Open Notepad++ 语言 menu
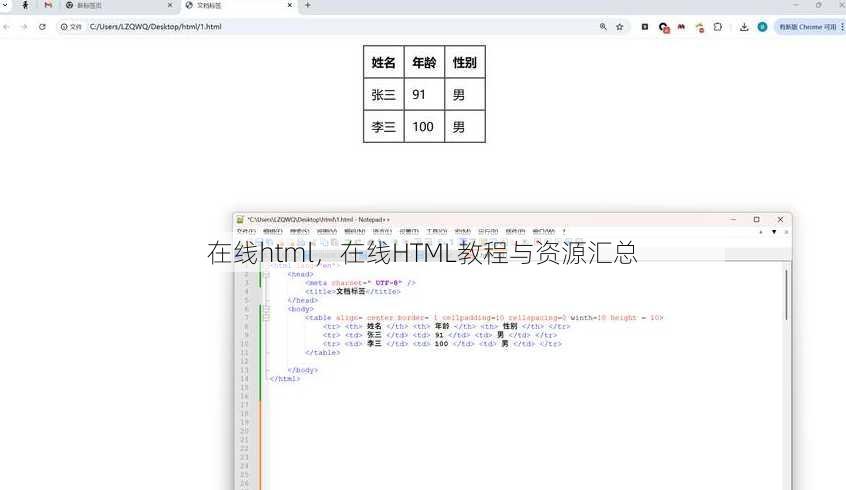 click(382, 232)
